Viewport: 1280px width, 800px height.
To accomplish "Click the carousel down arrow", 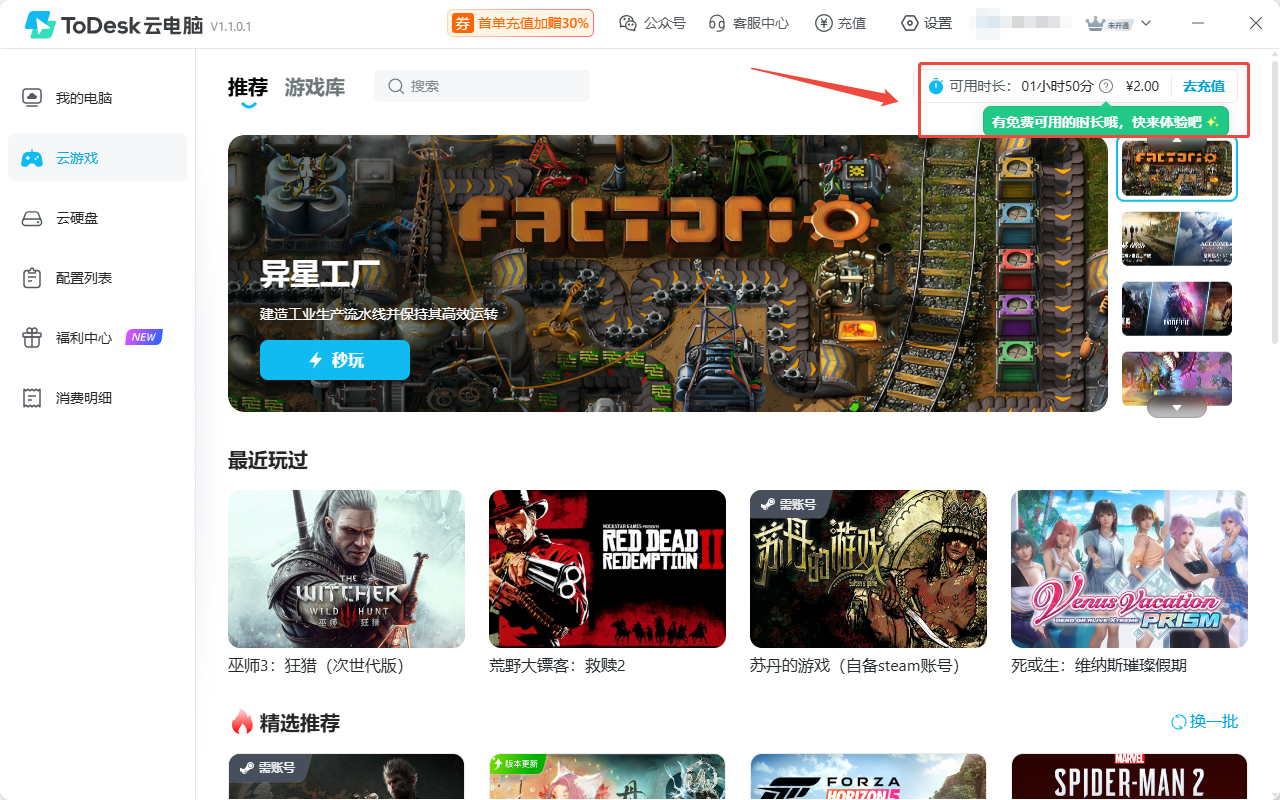I will pyautogui.click(x=1177, y=408).
